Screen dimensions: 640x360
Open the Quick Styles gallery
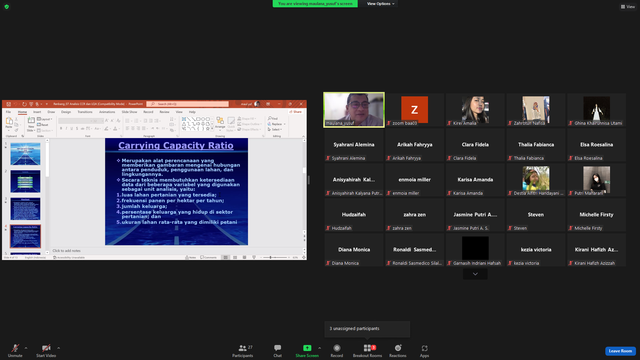231,123
